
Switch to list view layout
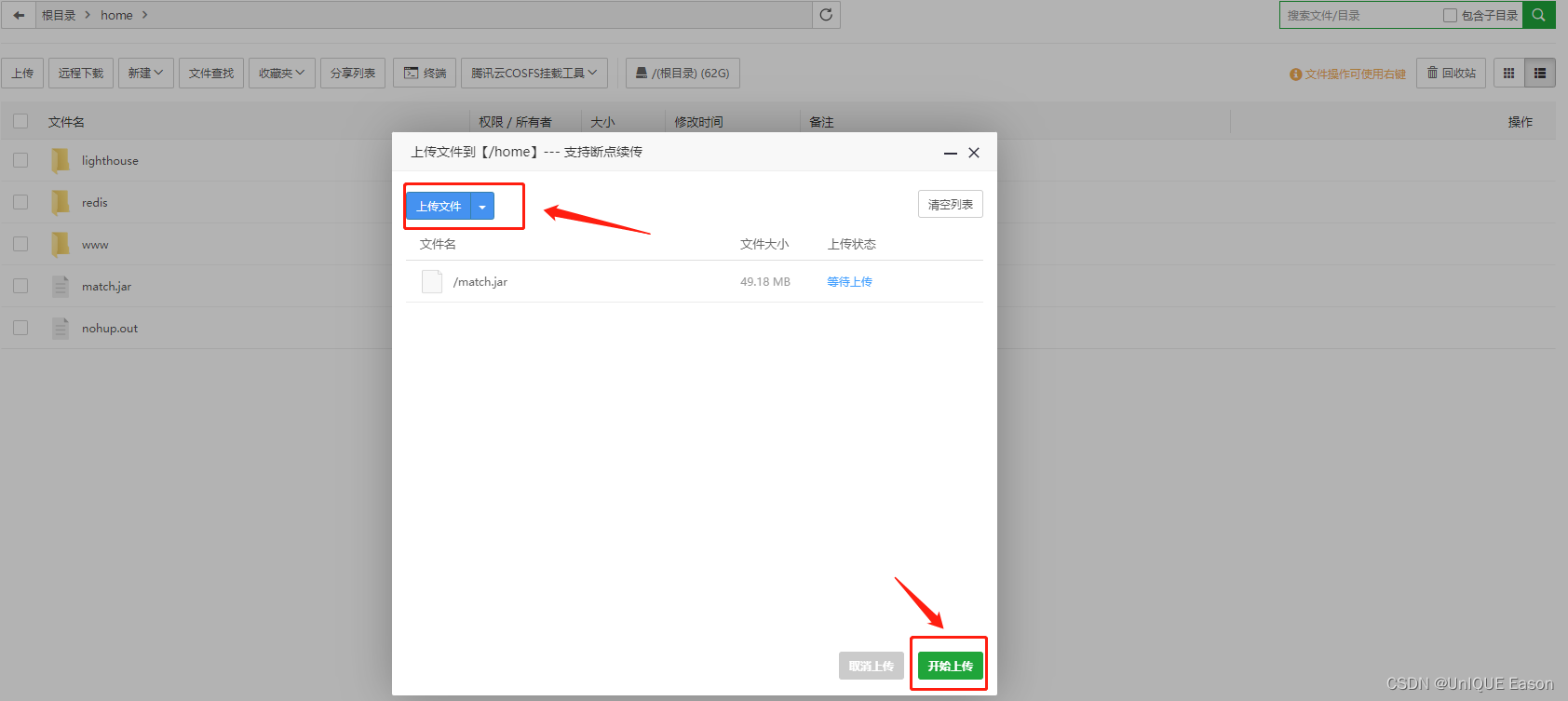coord(1540,73)
